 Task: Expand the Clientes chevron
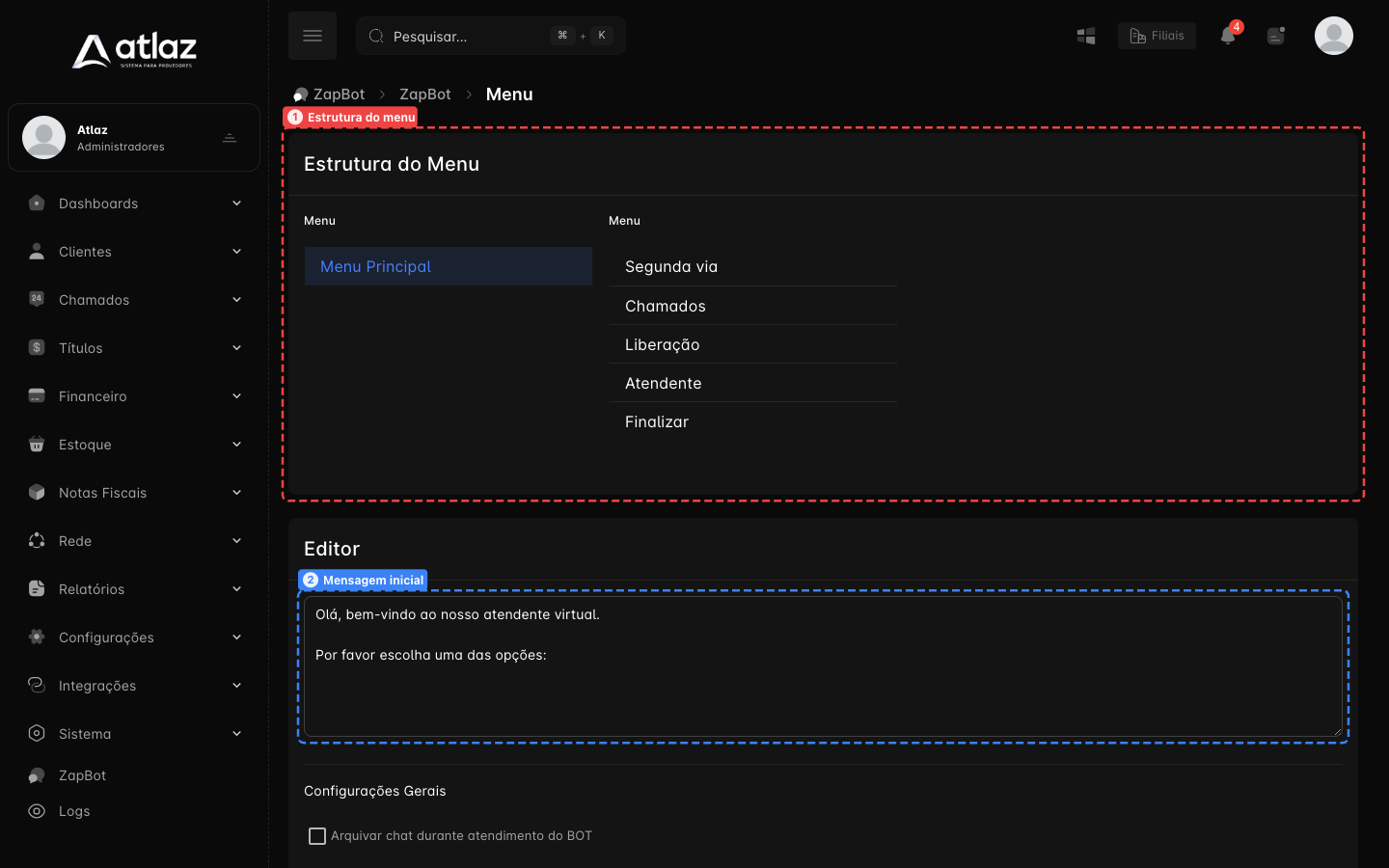(236, 252)
